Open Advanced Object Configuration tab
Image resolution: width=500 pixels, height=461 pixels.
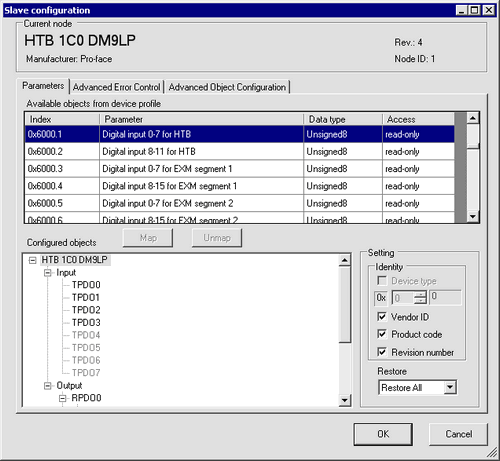coord(227,87)
